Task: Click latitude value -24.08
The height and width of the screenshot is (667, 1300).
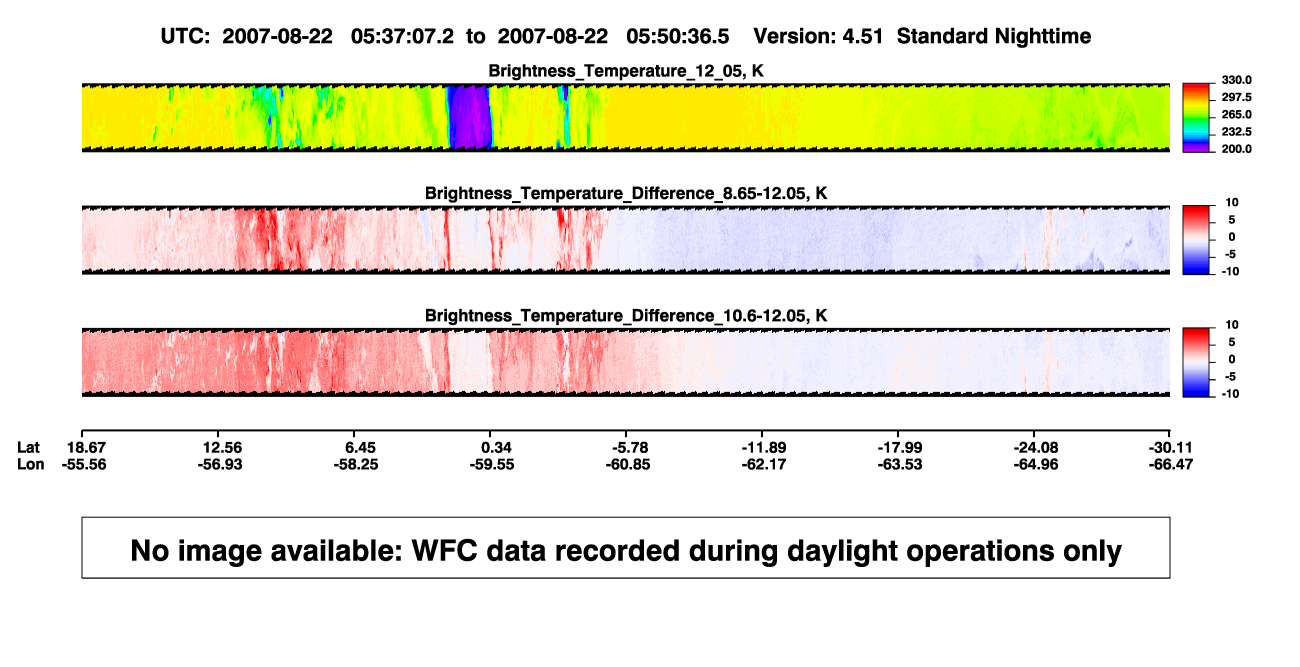Action: (x=1035, y=446)
